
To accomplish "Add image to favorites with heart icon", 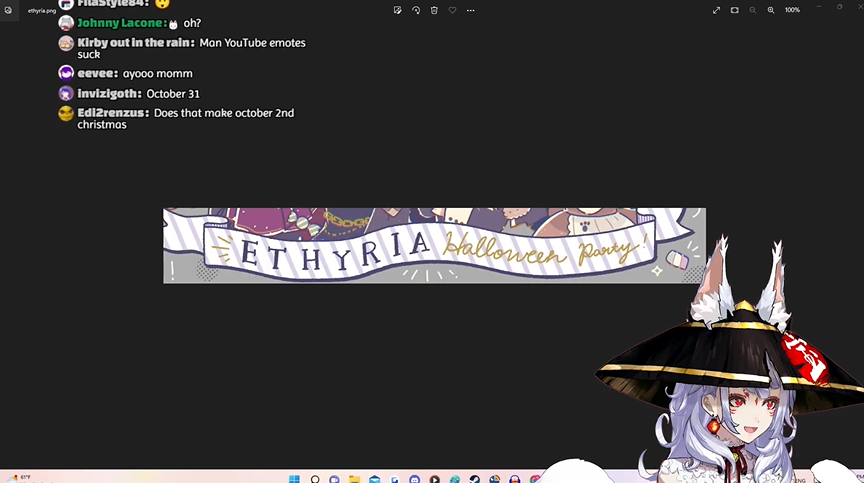I will coord(452,10).
